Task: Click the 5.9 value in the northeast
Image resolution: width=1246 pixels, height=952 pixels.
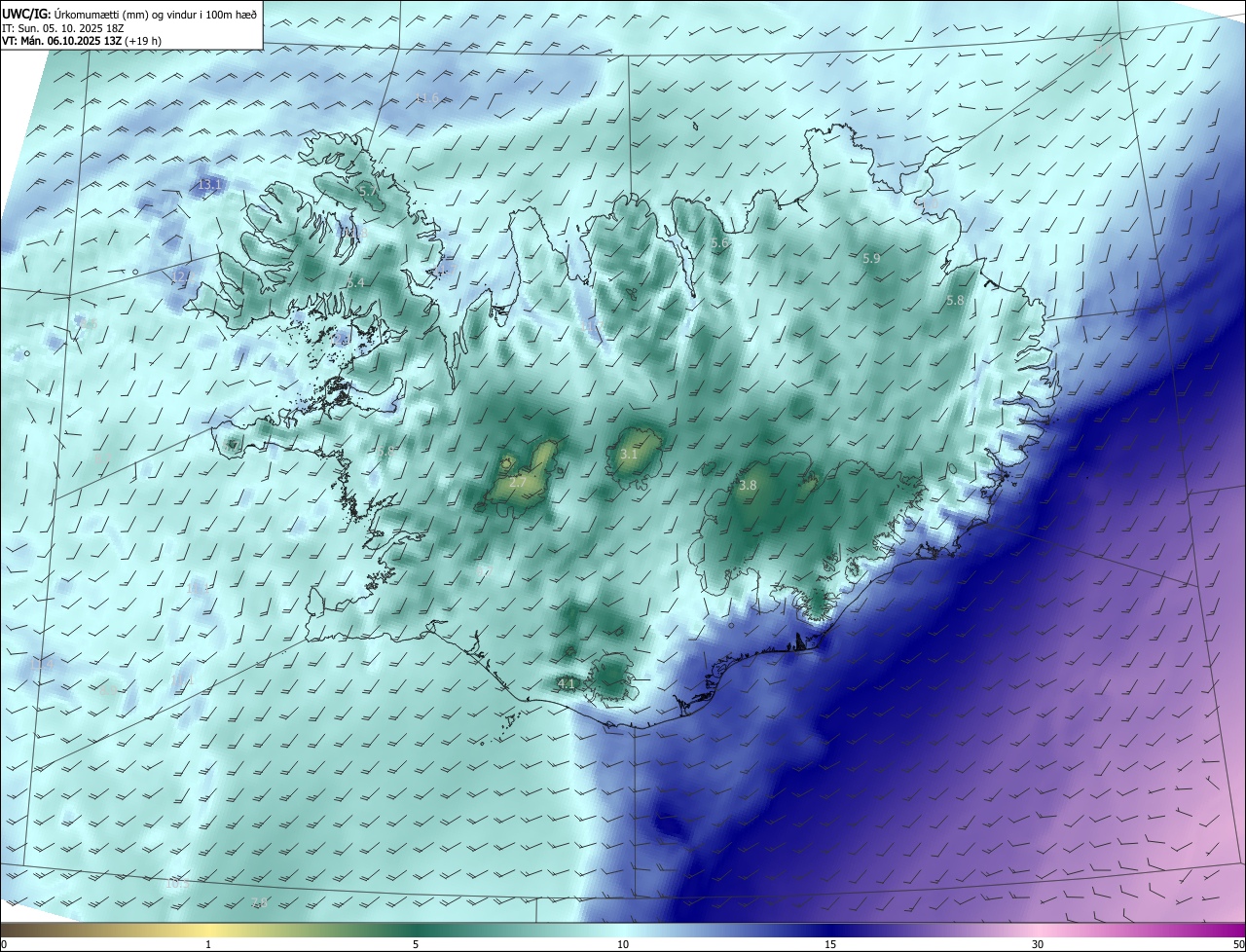Action: tap(871, 258)
